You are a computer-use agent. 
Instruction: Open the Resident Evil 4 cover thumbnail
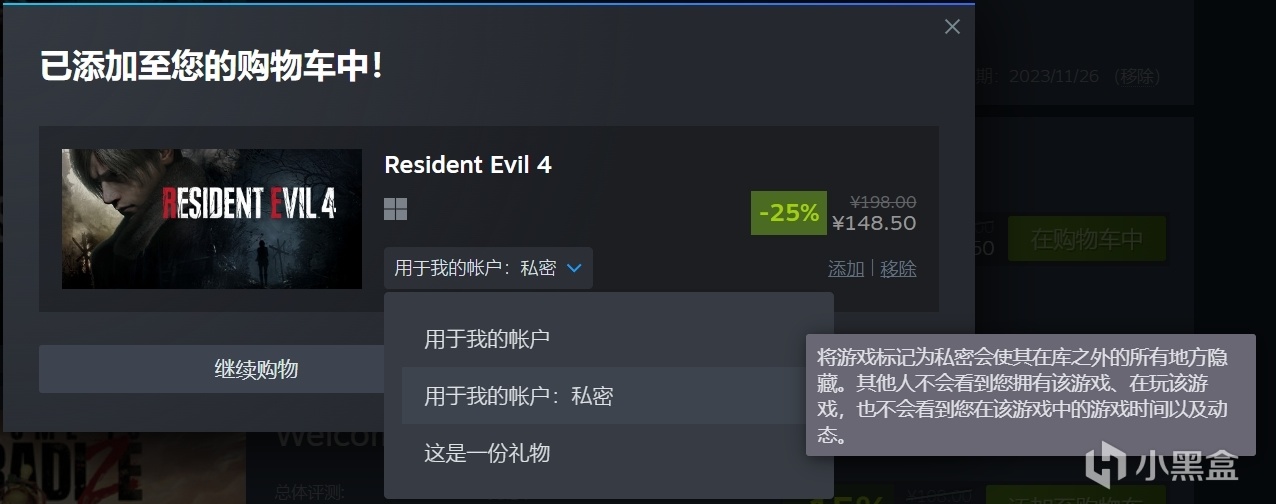(x=212, y=219)
